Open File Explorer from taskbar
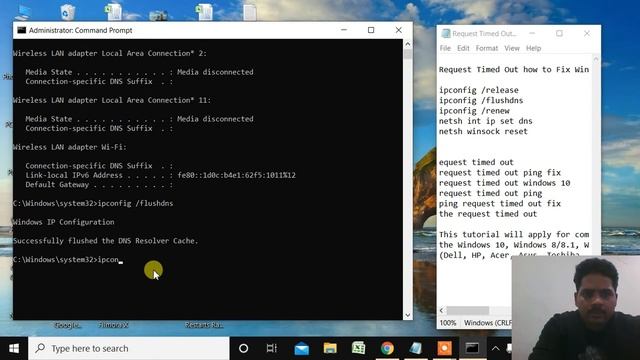 point(330,348)
